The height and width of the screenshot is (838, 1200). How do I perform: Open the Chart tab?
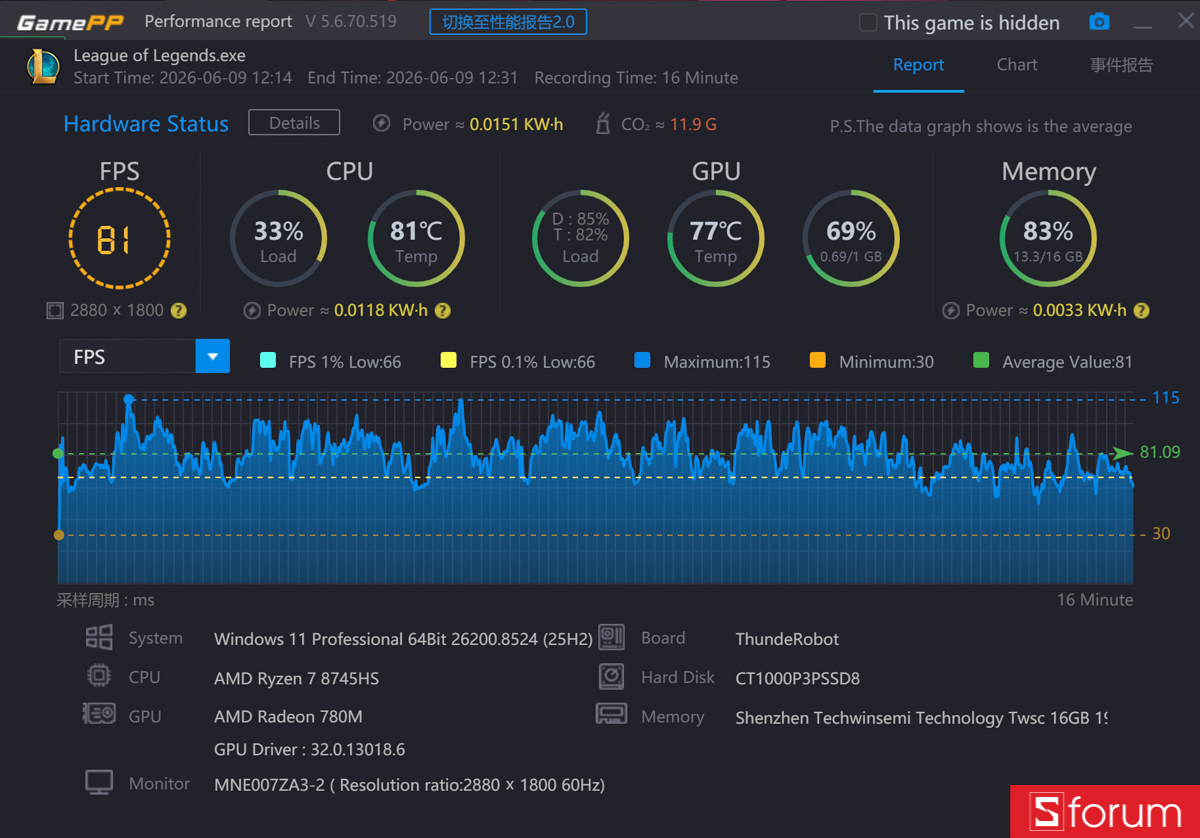tap(1017, 65)
